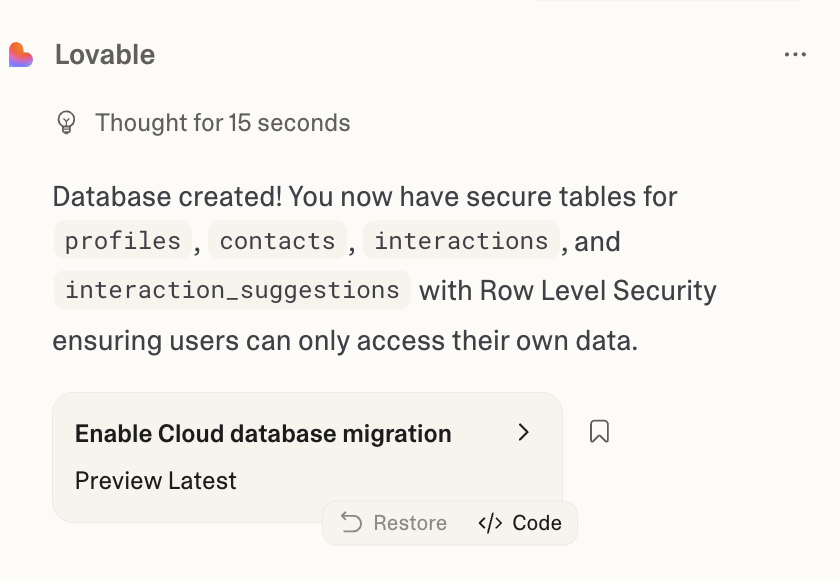Screen dimensions: 840x580
Task: Click the 'Lovable' sender name
Action: tap(105, 55)
